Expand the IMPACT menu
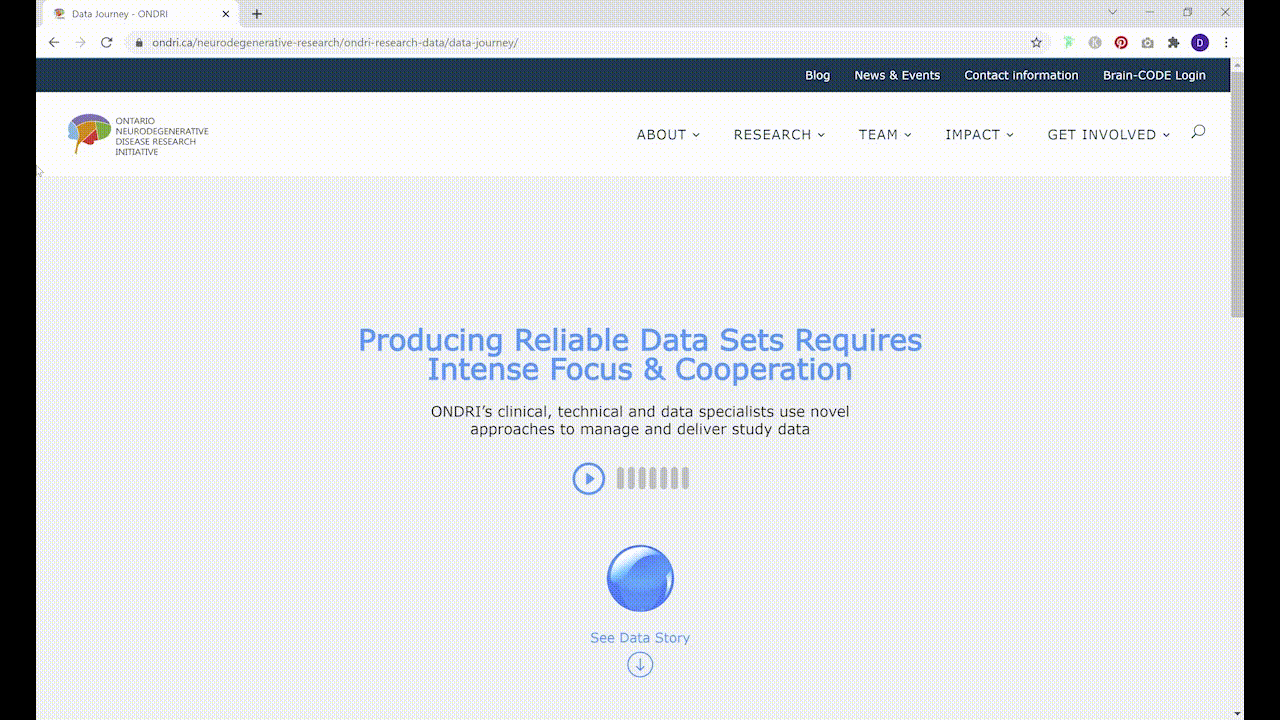 click(x=979, y=135)
